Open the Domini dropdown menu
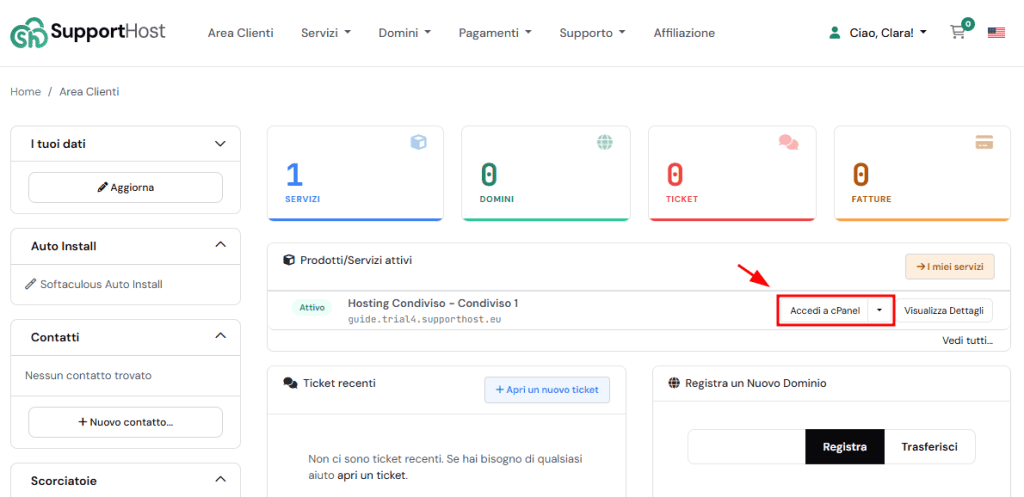 (x=404, y=33)
